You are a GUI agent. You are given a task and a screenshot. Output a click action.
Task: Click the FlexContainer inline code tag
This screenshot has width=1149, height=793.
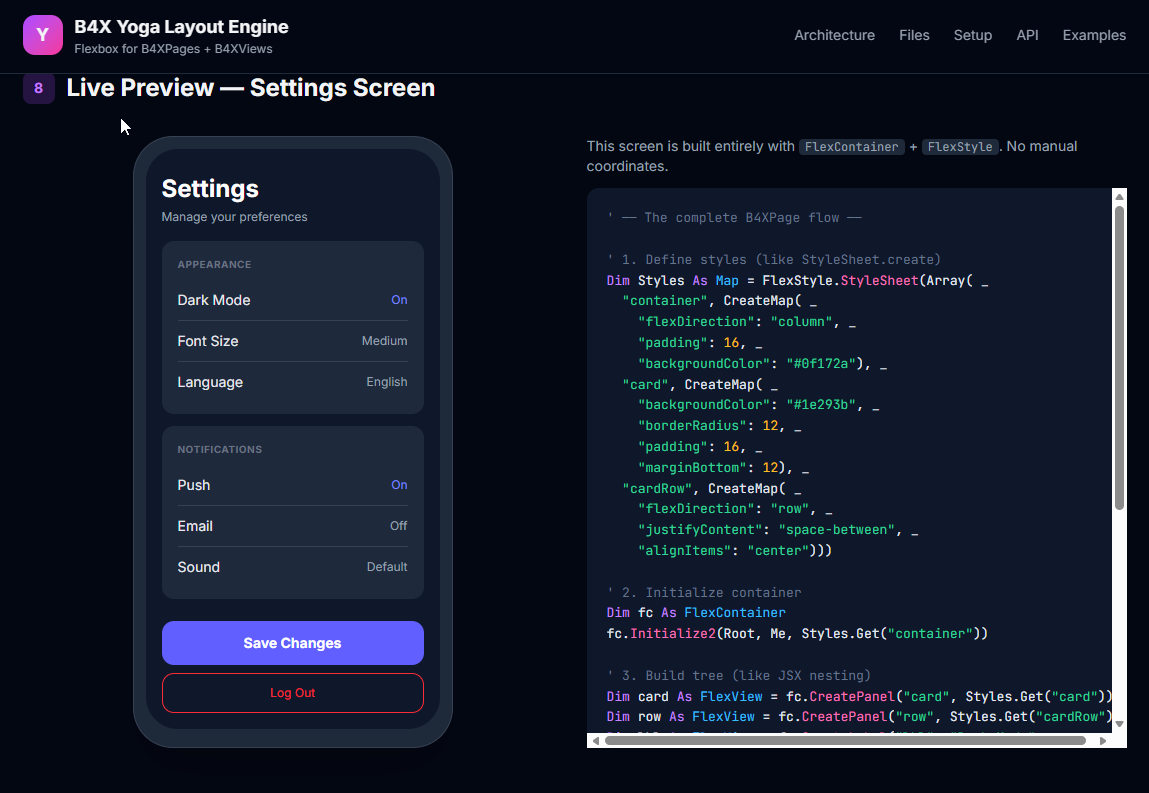tap(851, 147)
